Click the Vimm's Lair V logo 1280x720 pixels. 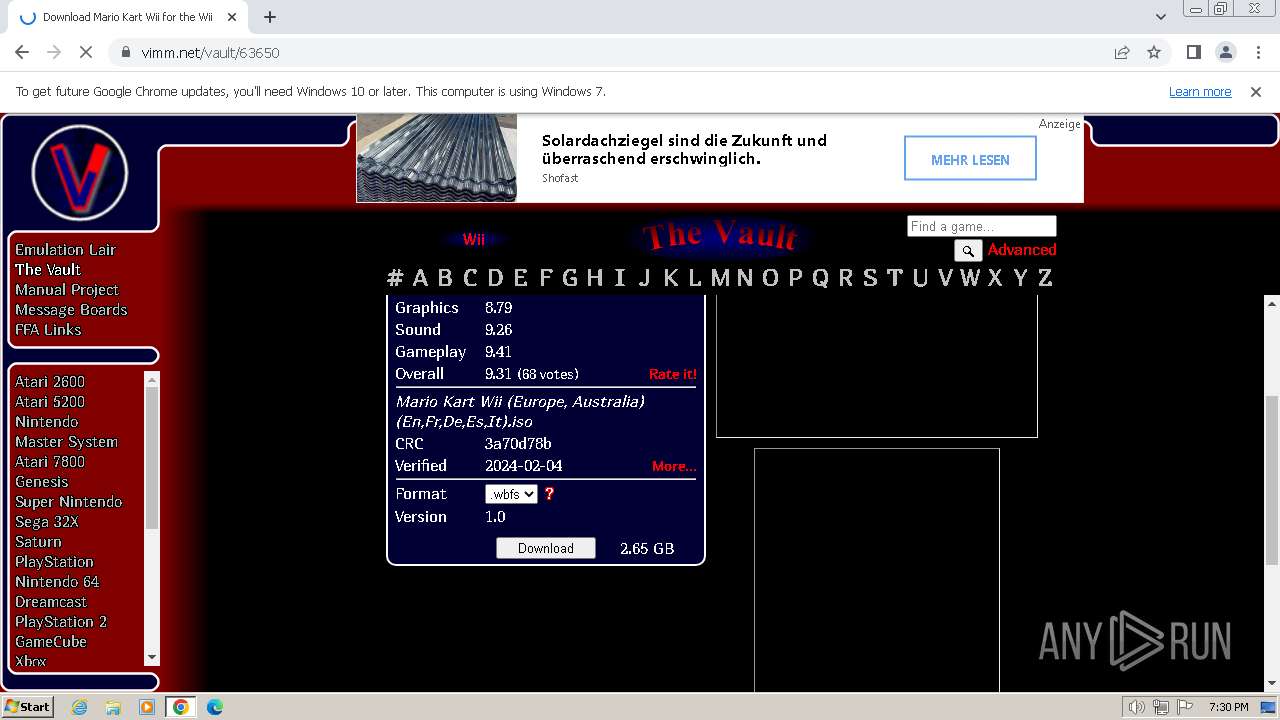click(79, 174)
